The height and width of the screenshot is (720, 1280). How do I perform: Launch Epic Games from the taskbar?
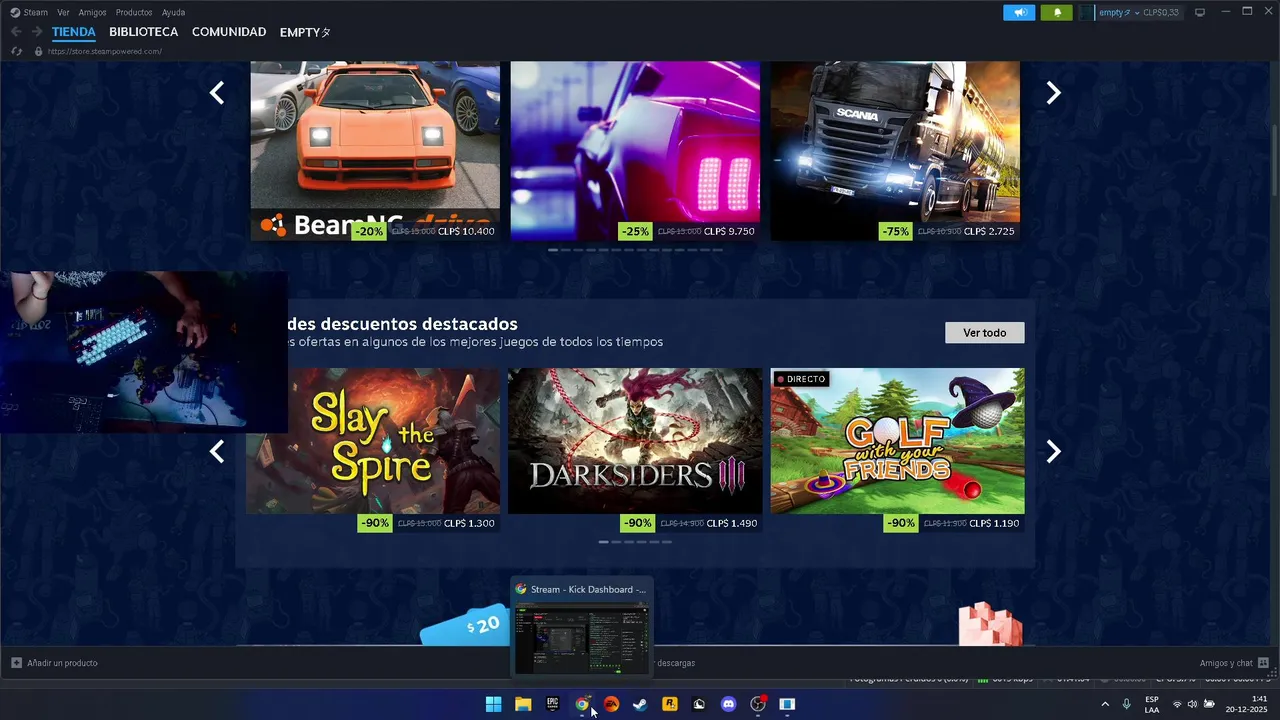click(x=552, y=704)
